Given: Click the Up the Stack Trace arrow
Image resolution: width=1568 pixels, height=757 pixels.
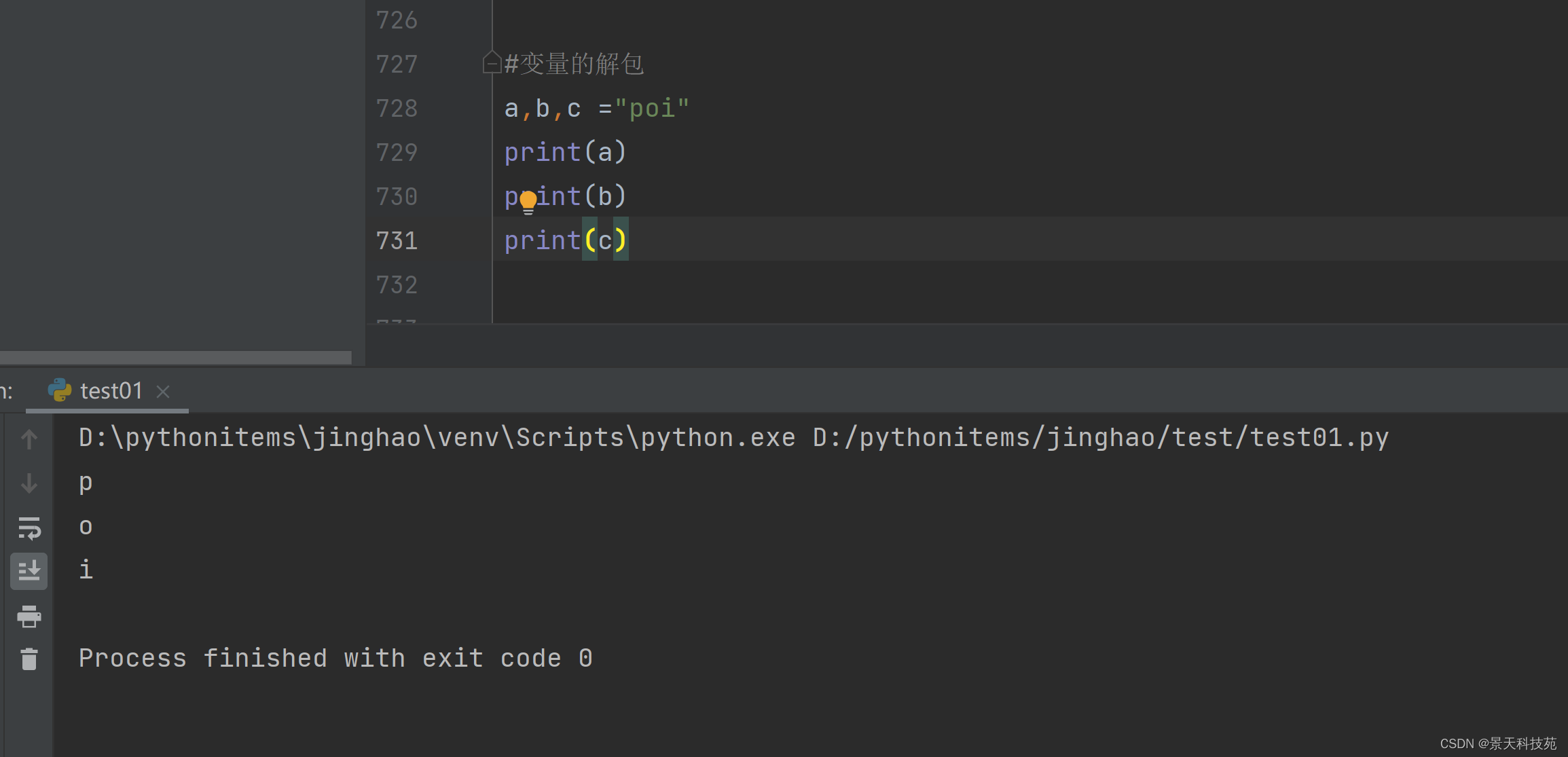Looking at the screenshot, I should (29, 439).
